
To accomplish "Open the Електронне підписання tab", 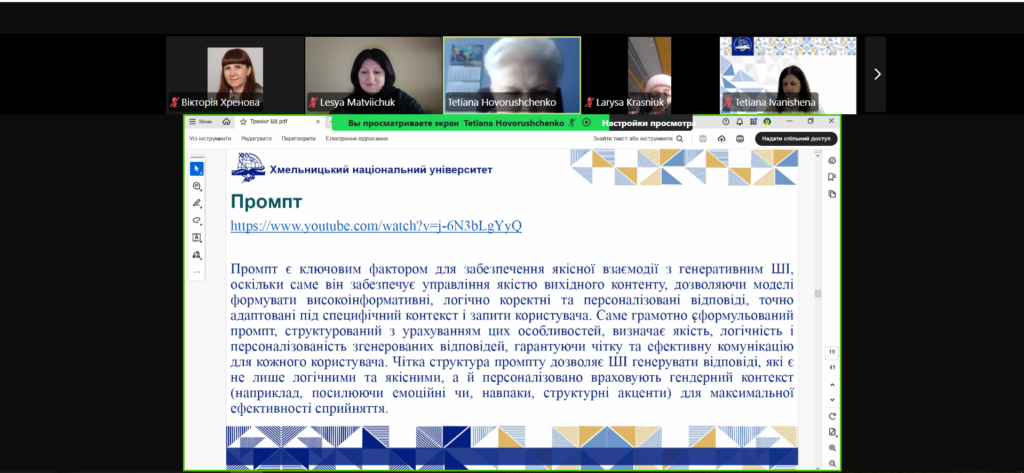I will click(356, 138).
